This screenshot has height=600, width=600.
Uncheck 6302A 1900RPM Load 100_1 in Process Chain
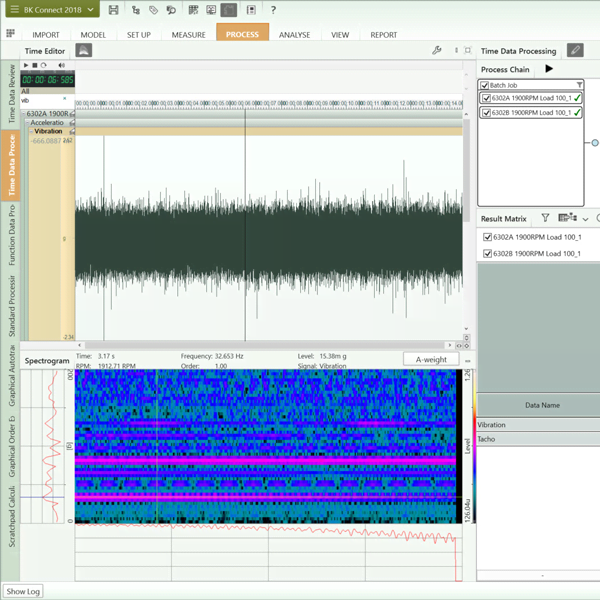[x=486, y=98]
